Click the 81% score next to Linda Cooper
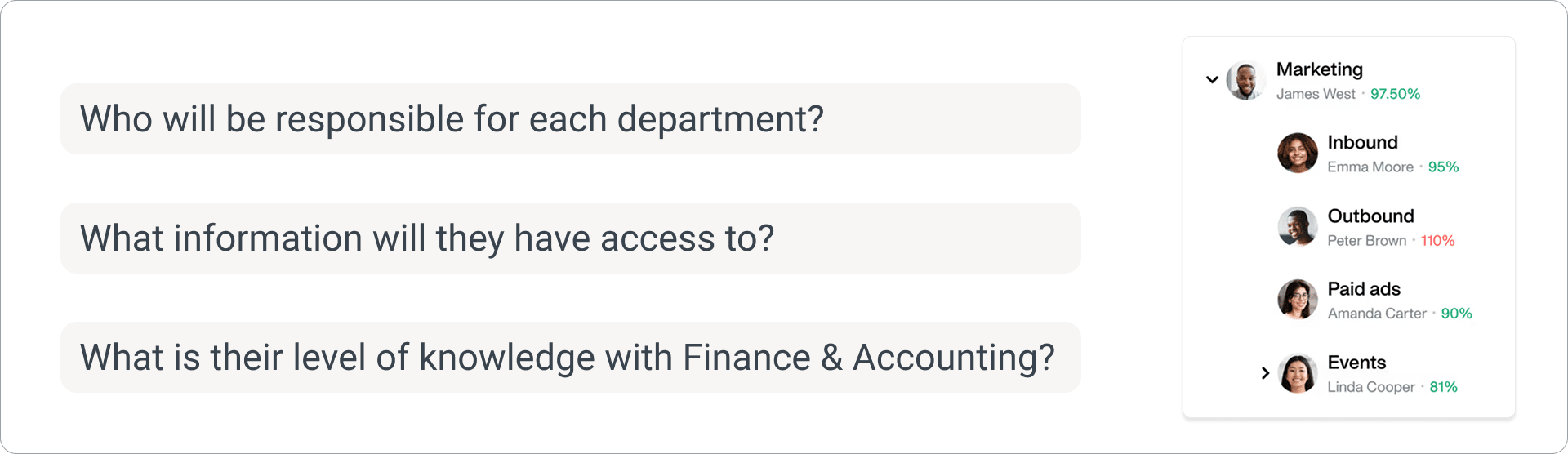The image size is (1568, 454). click(x=1443, y=387)
